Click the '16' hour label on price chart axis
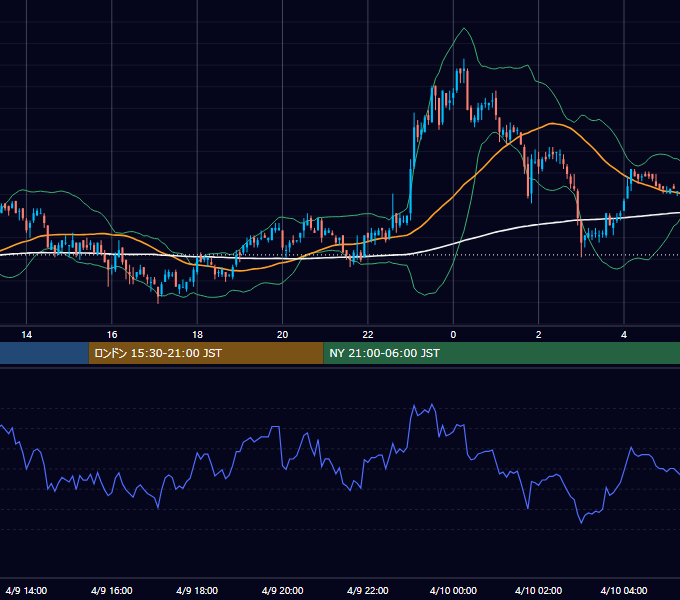This screenshot has height=600, width=680. click(x=112, y=335)
